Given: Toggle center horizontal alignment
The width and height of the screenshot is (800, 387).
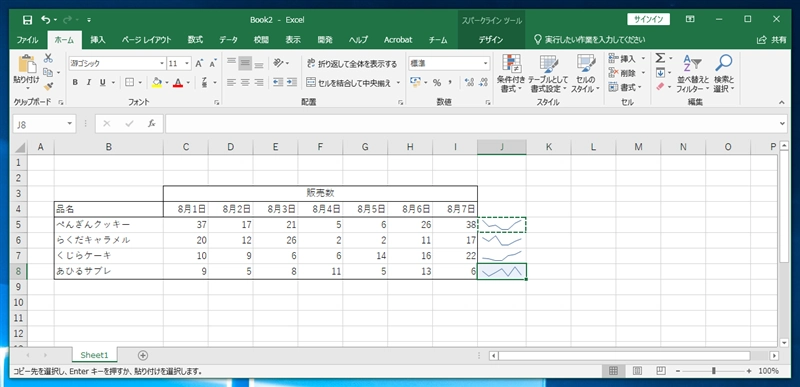Looking at the screenshot, I should click(x=245, y=82).
